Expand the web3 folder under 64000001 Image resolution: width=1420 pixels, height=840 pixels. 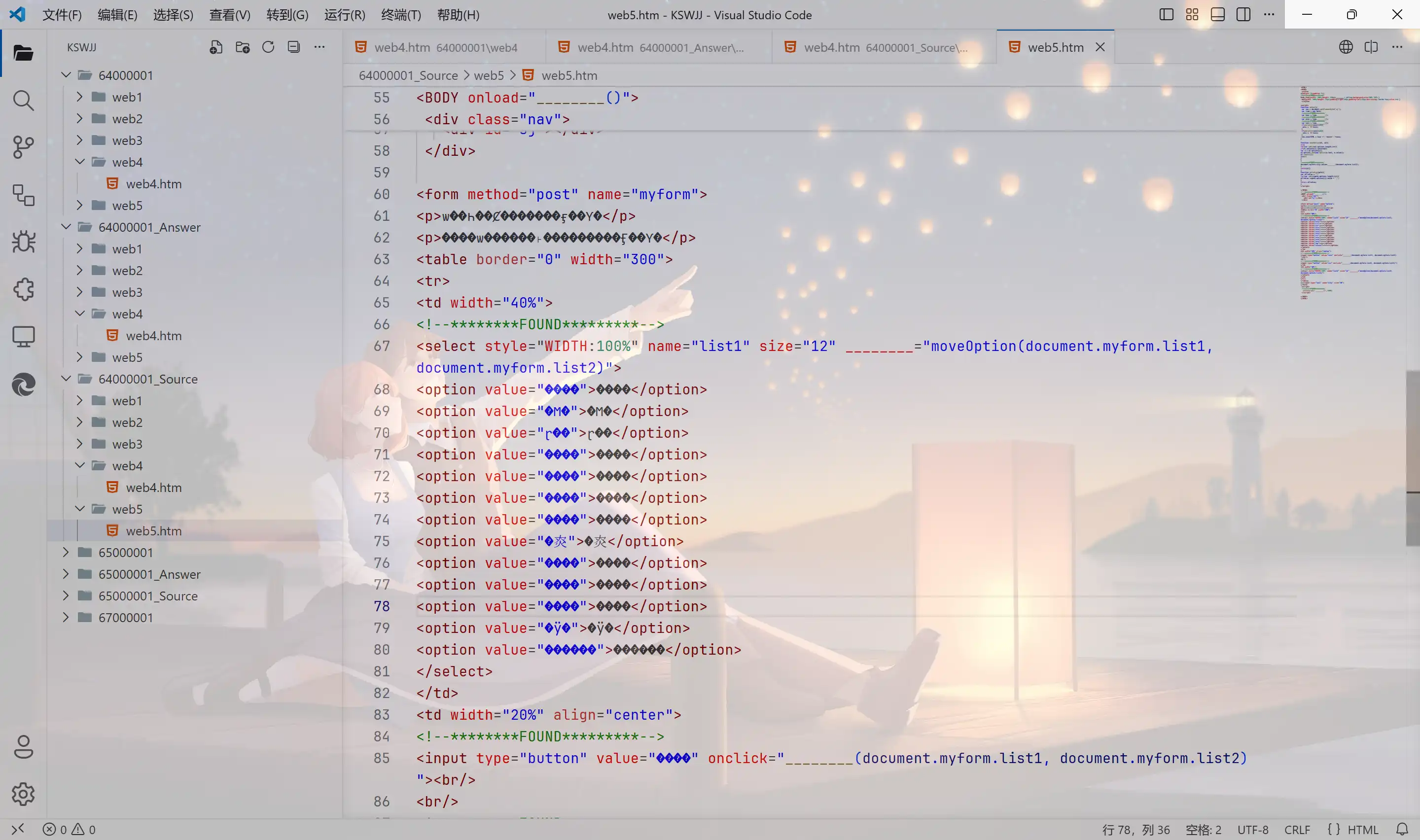[127, 140]
